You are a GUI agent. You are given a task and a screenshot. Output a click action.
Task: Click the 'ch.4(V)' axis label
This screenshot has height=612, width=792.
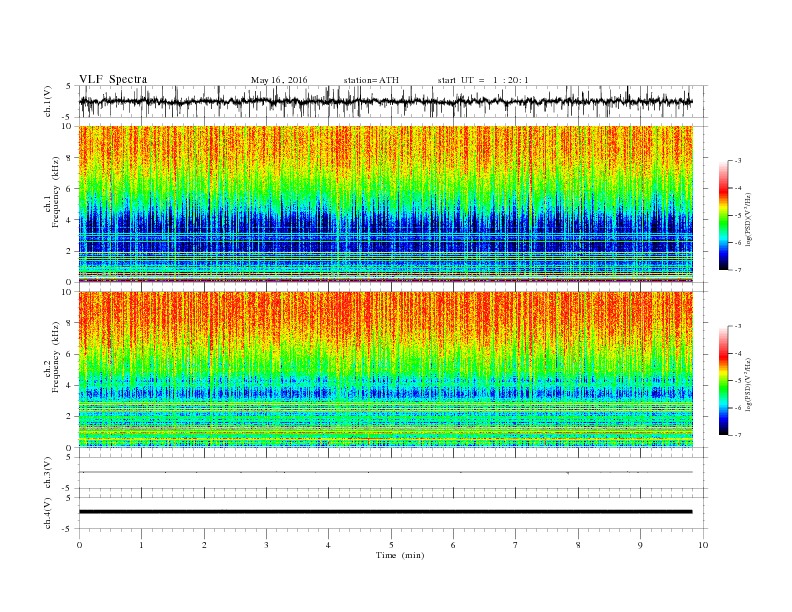click(x=48, y=513)
